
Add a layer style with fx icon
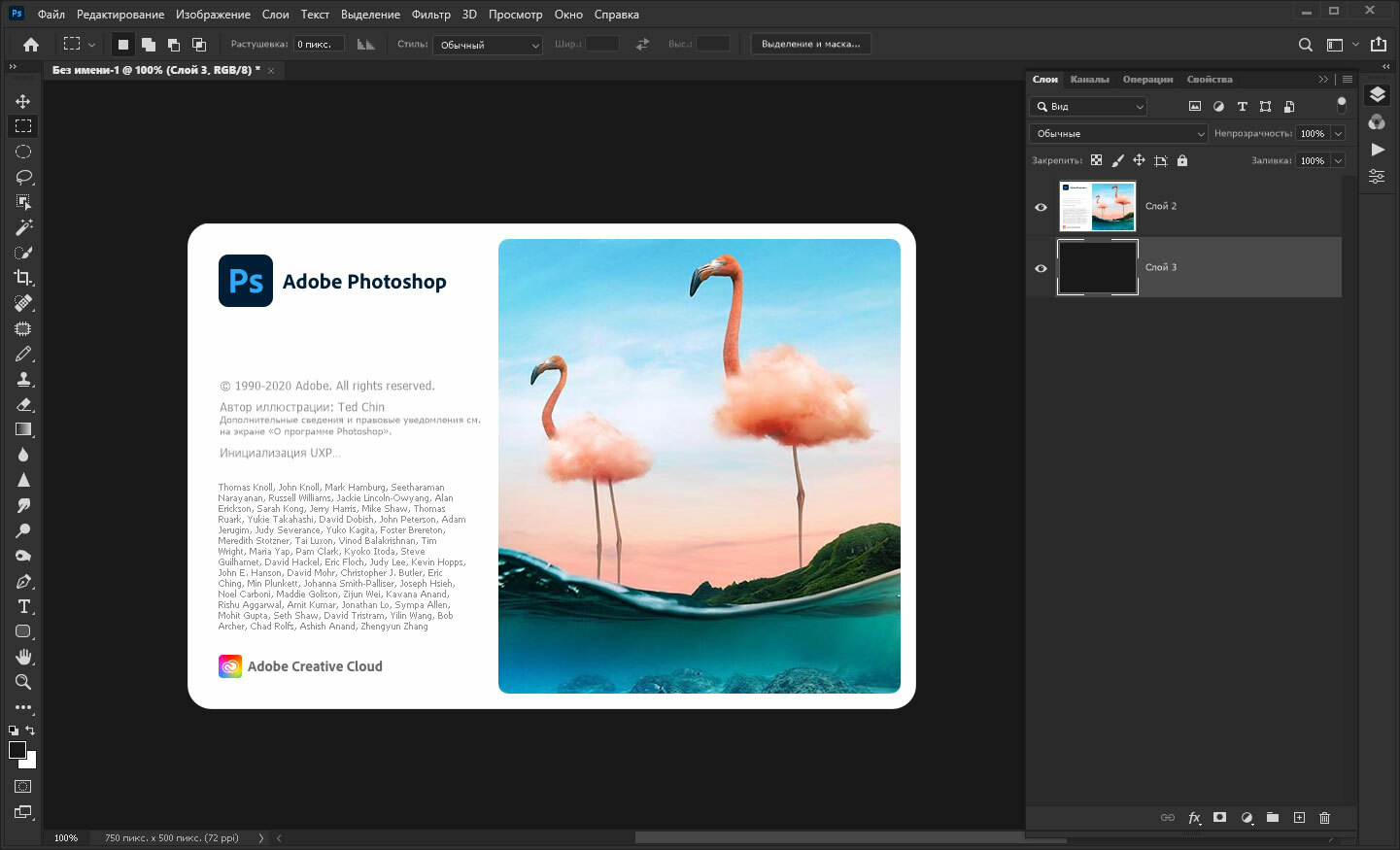pos(1194,818)
